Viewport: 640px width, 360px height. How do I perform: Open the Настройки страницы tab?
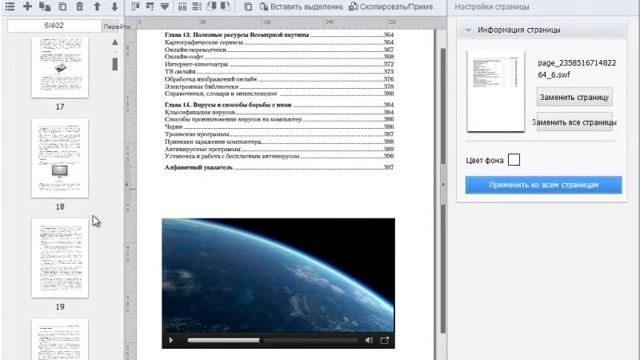point(492,7)
